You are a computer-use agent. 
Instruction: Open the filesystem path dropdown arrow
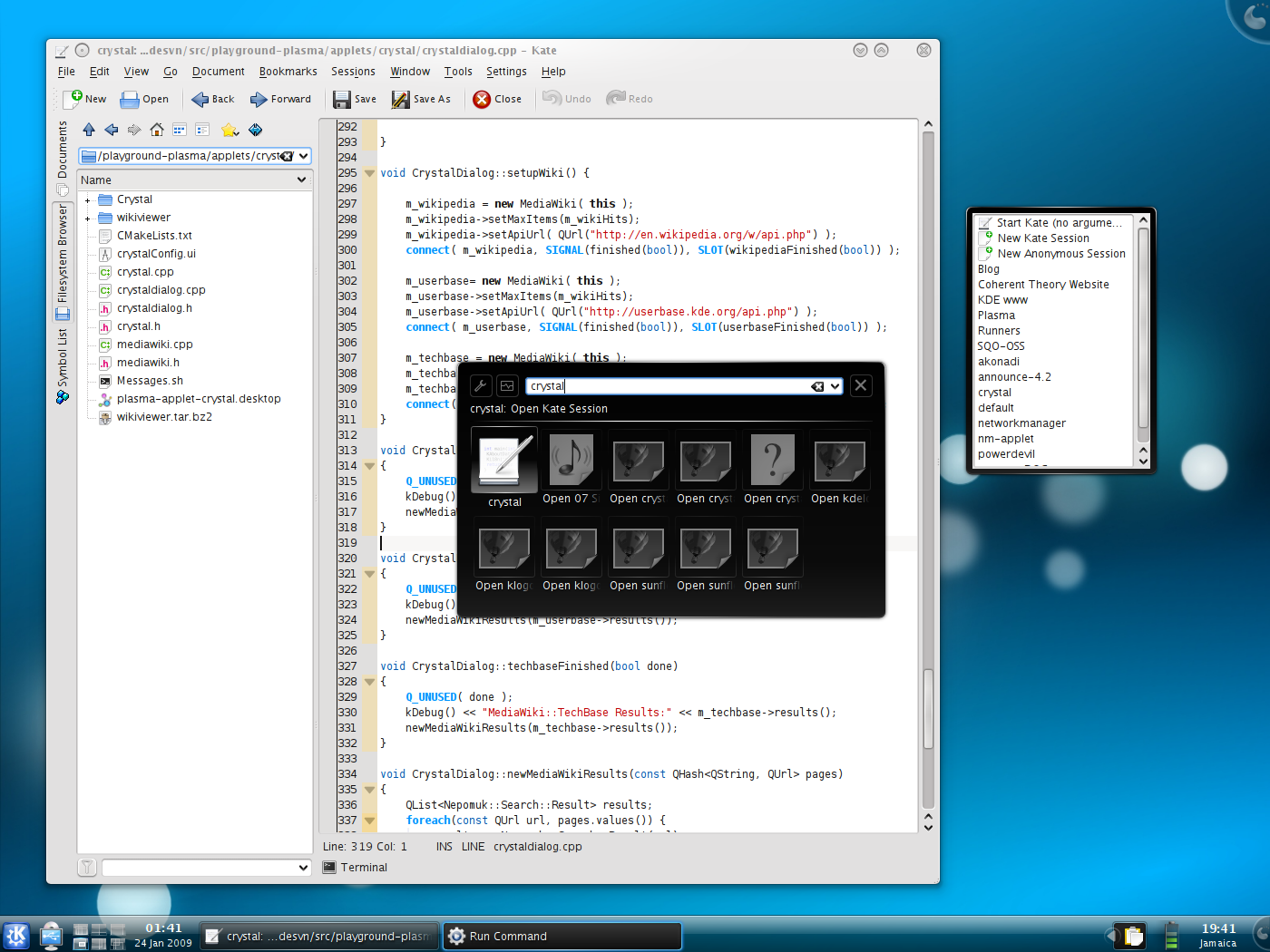303,156
